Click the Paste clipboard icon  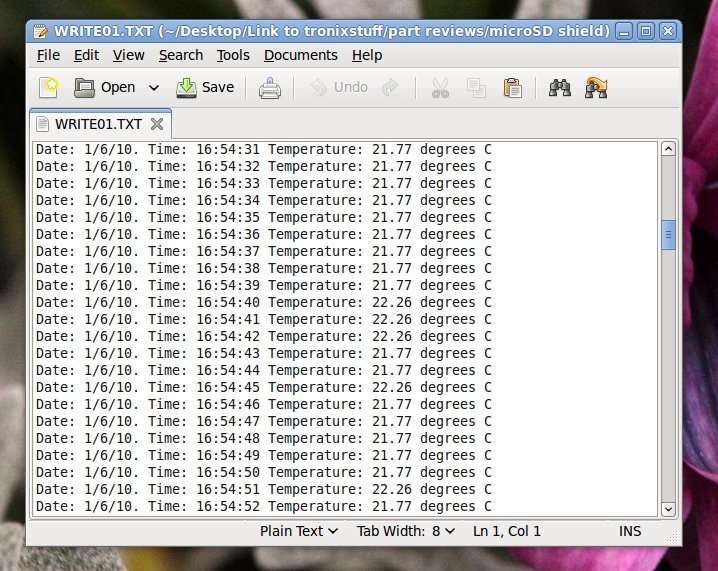[513, 88]
